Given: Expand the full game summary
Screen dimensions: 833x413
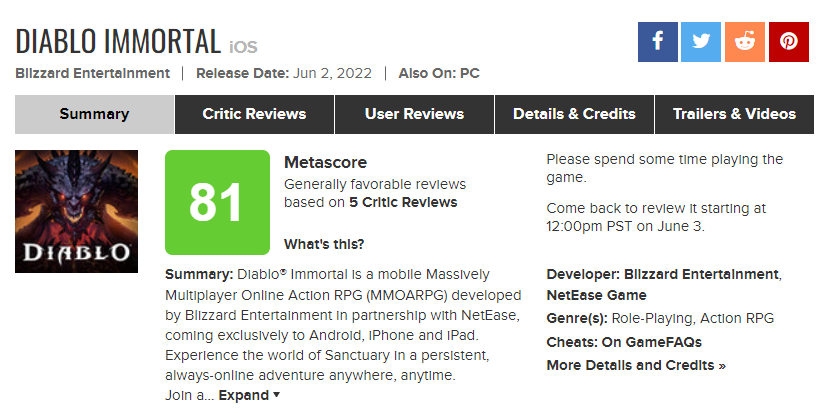Looking at the screenshot, I should [249, 395].
